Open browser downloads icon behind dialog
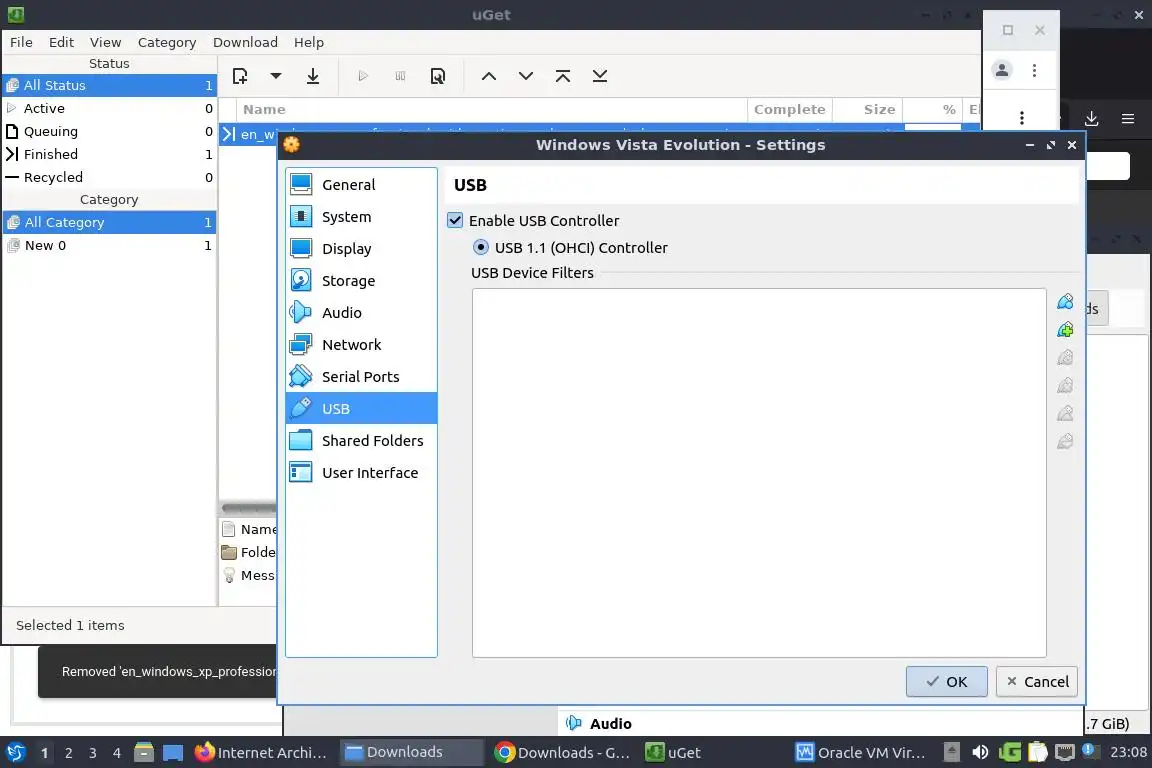This screenshot has width=1152, height=768. [1092, 118]
